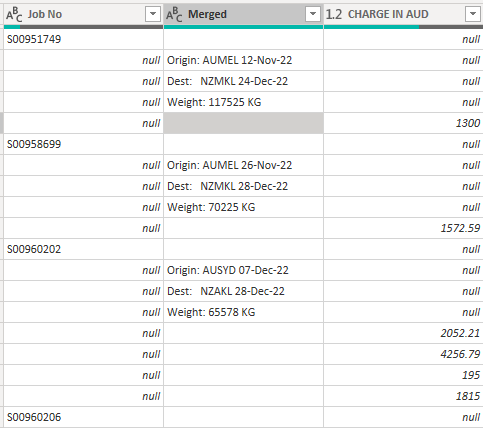Select cell Origin: AUMEL 12-Nov-22
This screenshot has height=428, width=483.
[243, 60]
